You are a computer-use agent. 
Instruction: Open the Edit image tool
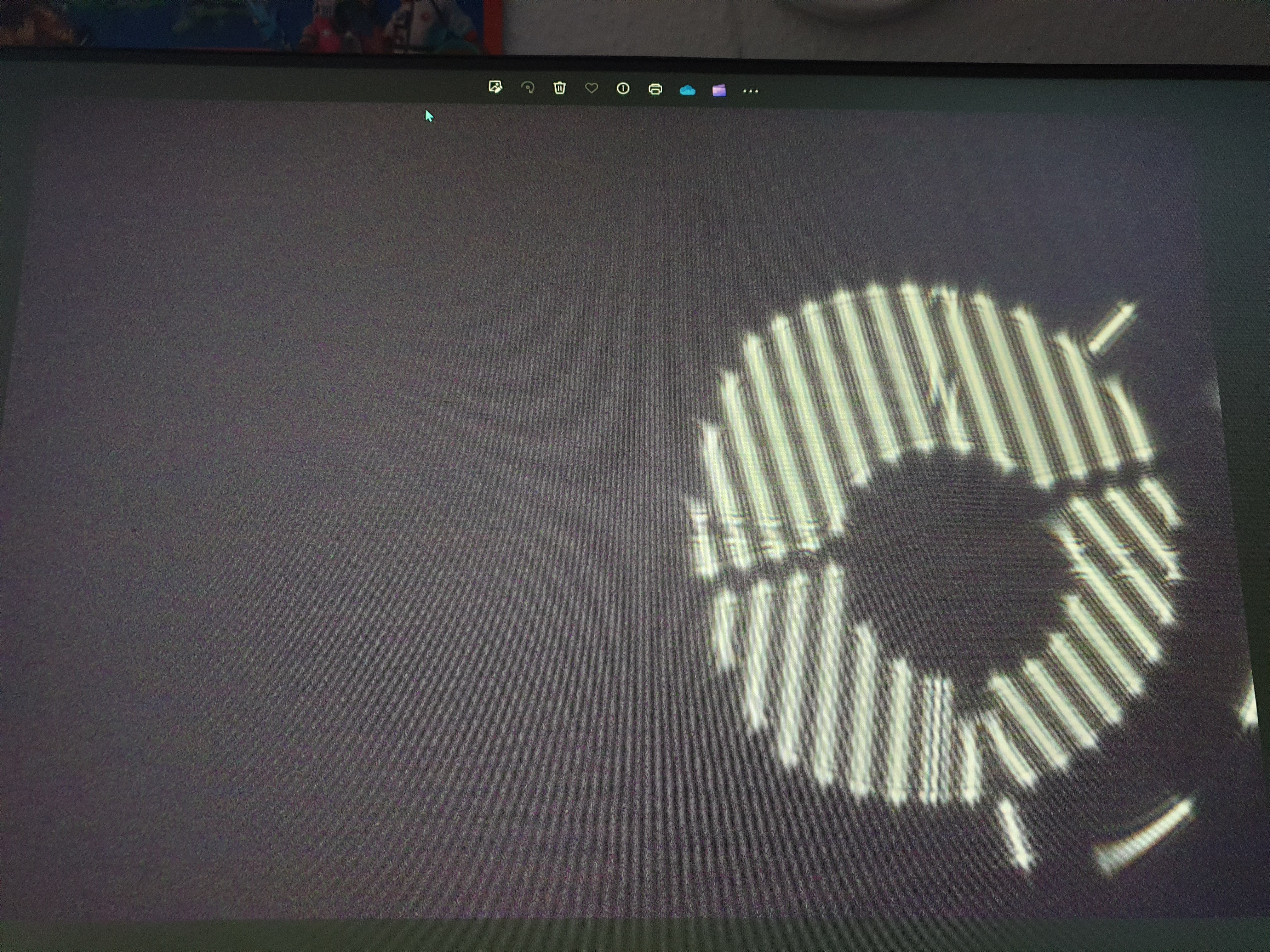click(x=495, y=88)
